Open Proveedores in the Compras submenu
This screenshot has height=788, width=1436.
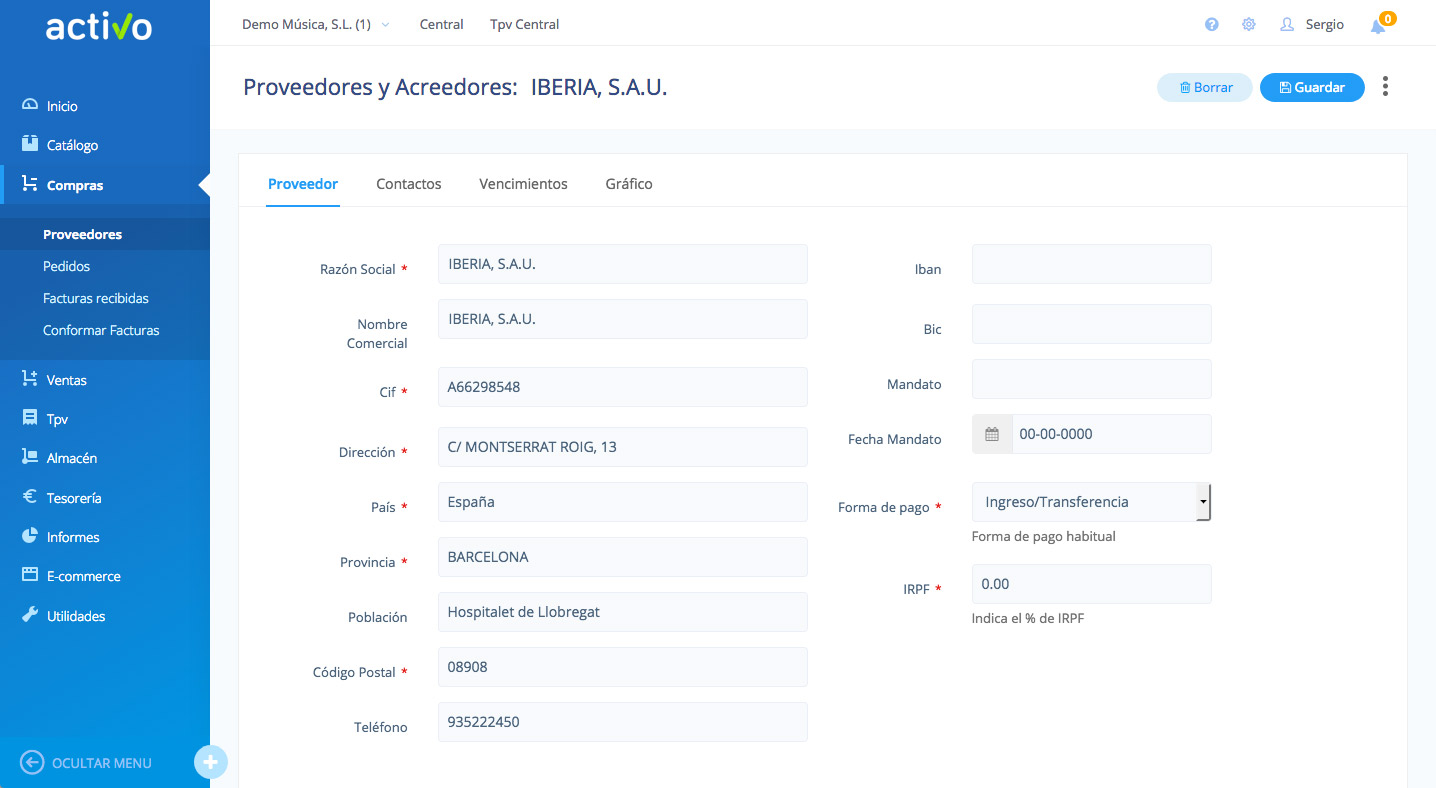pos(83,234)
